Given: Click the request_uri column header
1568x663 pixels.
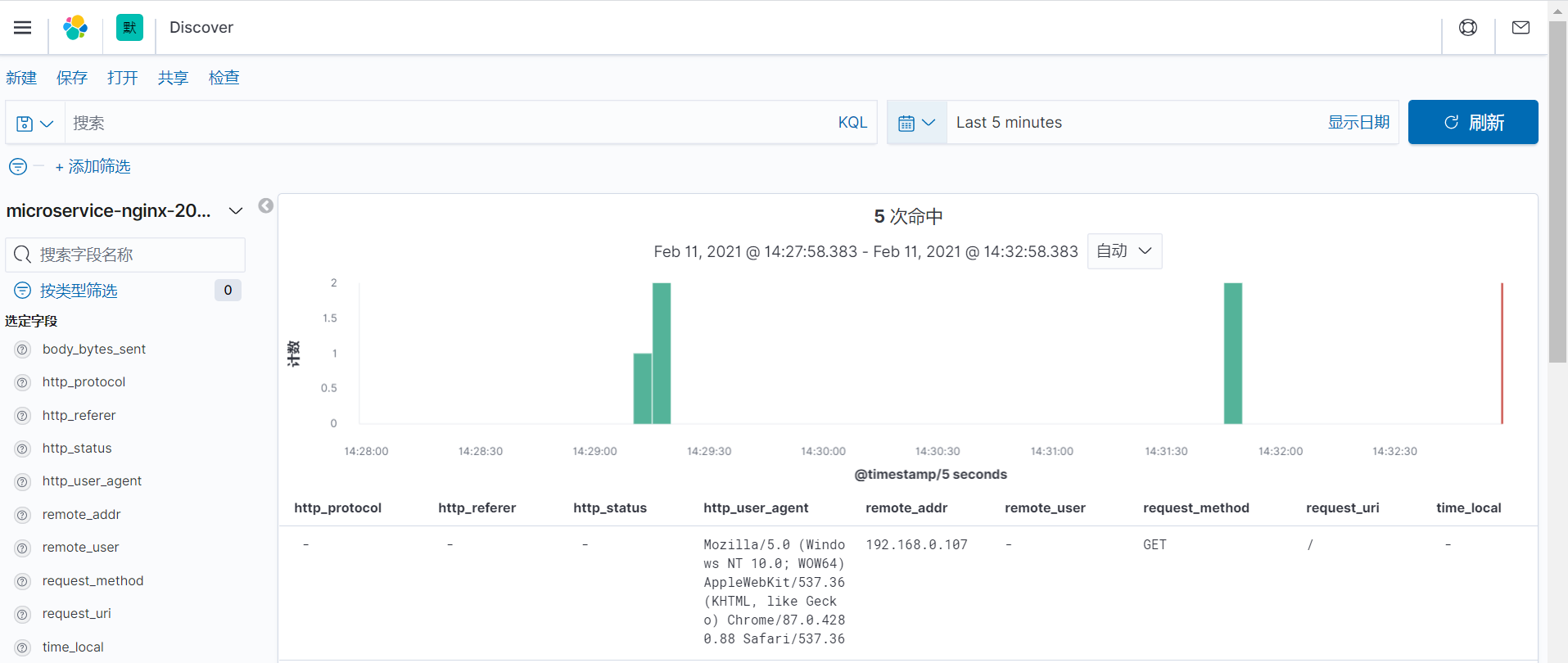Looking at the screenshot, I should coord(1342,508).
